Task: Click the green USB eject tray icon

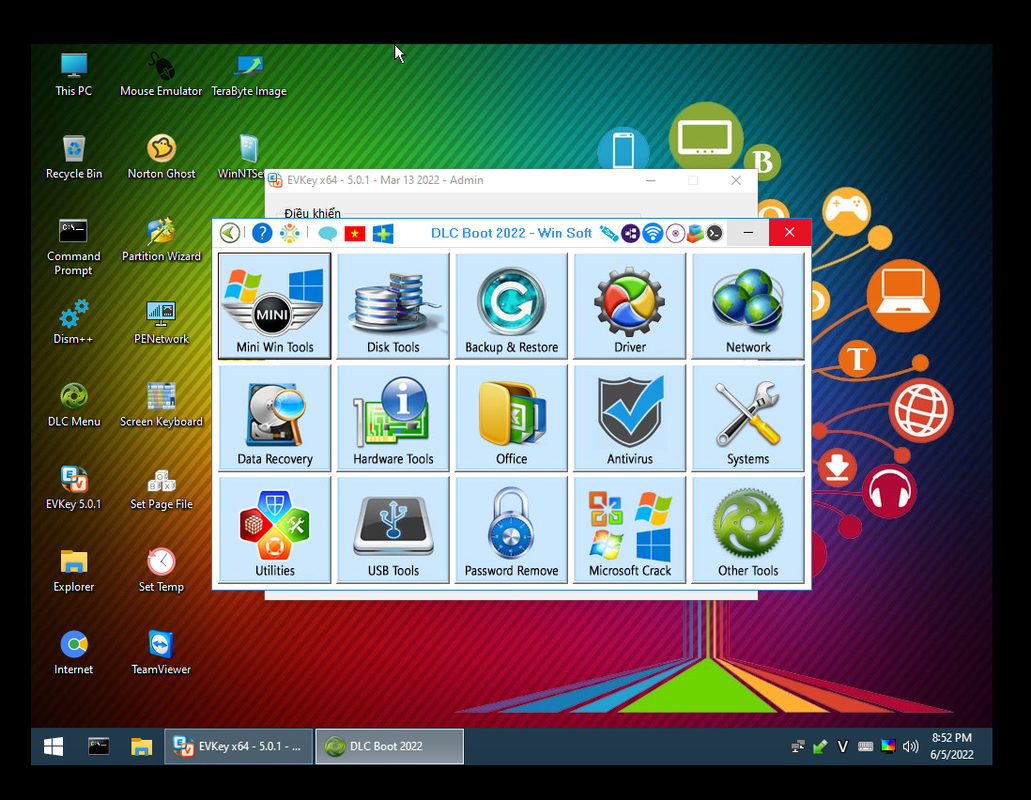Action: pyautogui.click(x=820, y=746)
